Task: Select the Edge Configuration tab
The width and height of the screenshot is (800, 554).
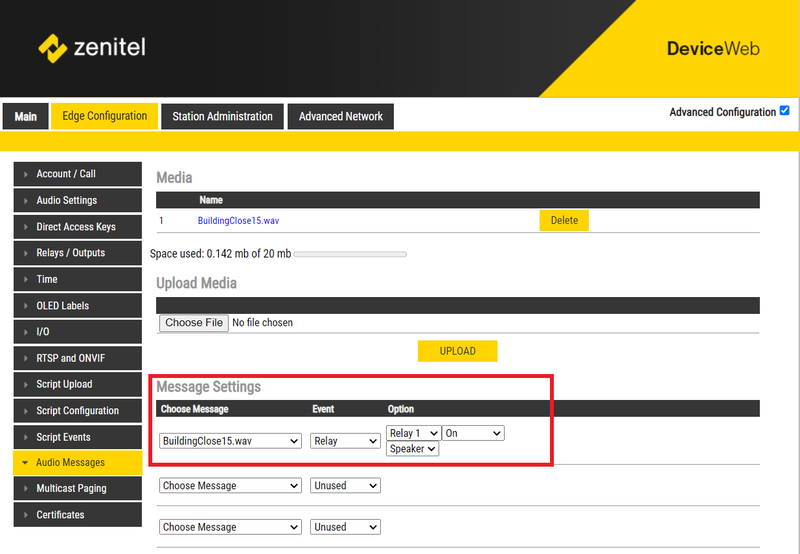Action: (x=105, y=116)
